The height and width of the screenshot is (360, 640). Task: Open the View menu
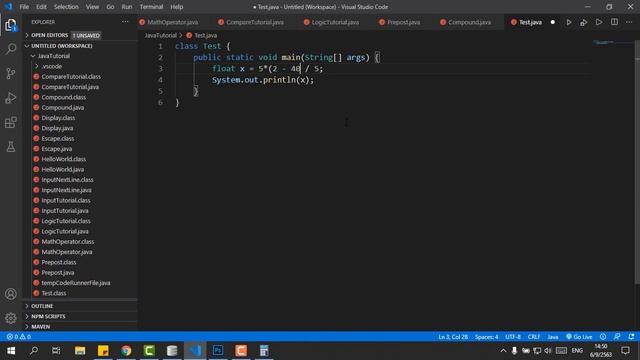[92, 7]
